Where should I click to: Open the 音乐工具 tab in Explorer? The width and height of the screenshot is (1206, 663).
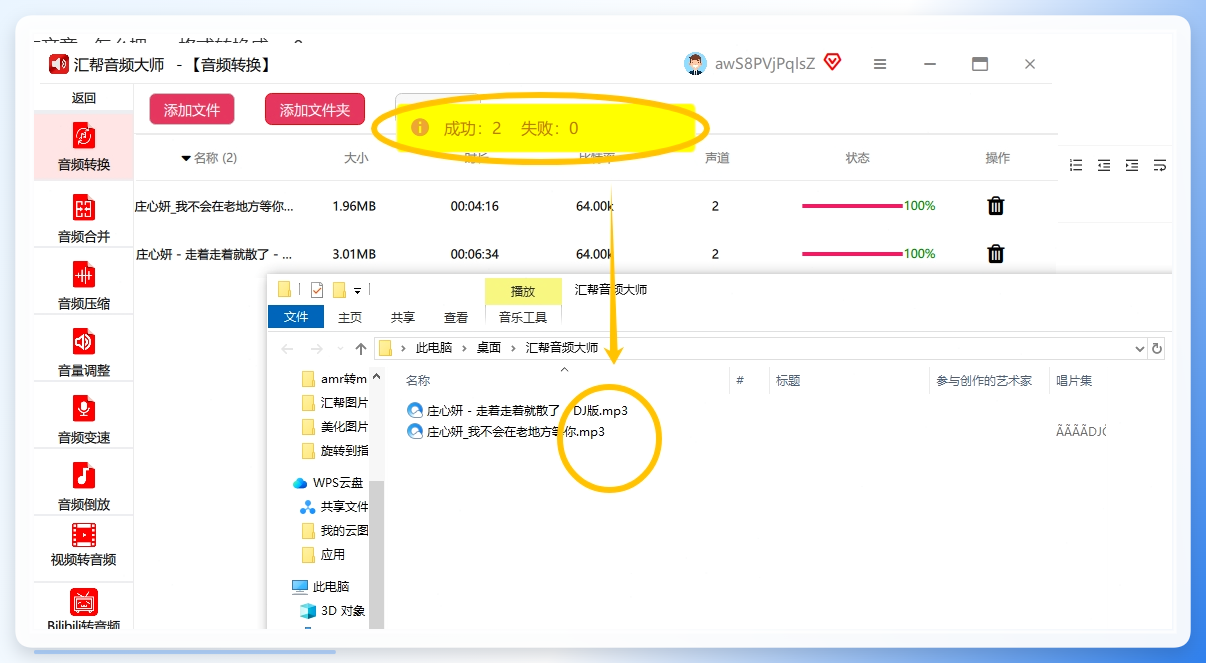pos(523,317)
